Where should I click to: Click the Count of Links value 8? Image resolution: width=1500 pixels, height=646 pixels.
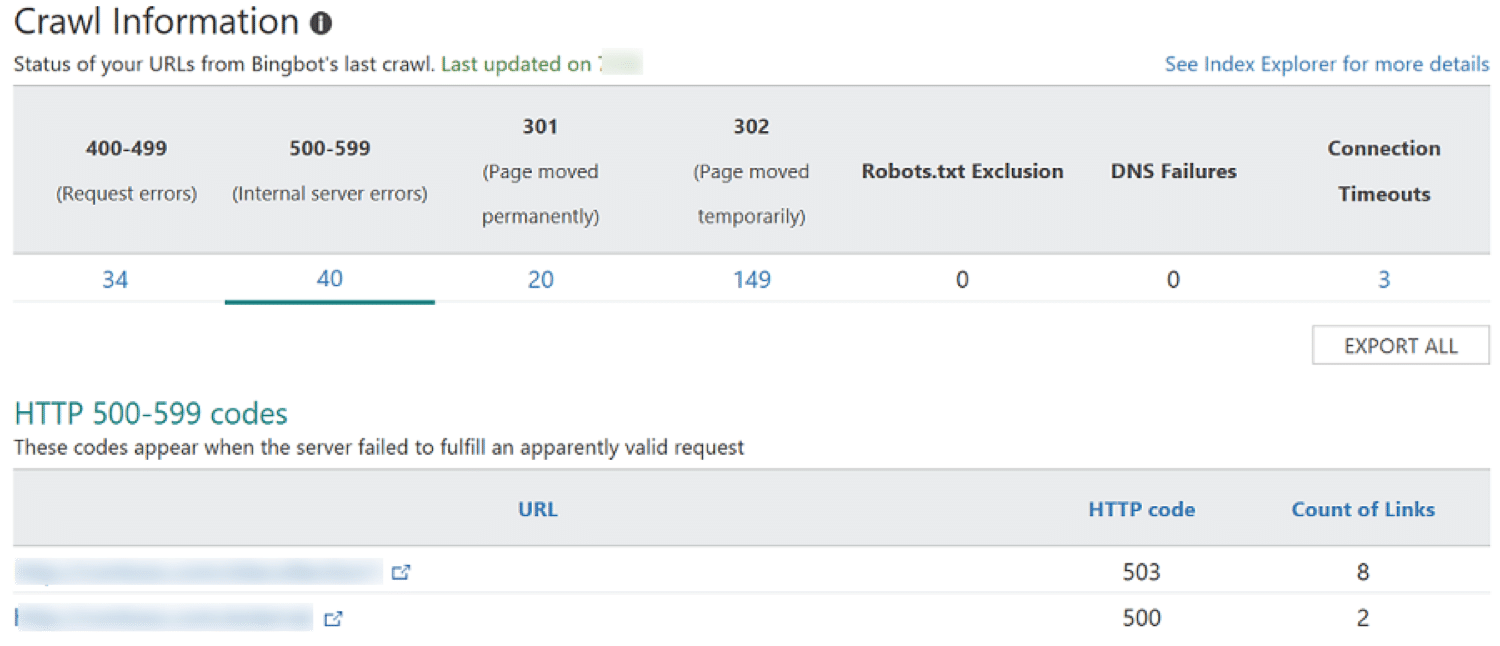point(1363,572)
